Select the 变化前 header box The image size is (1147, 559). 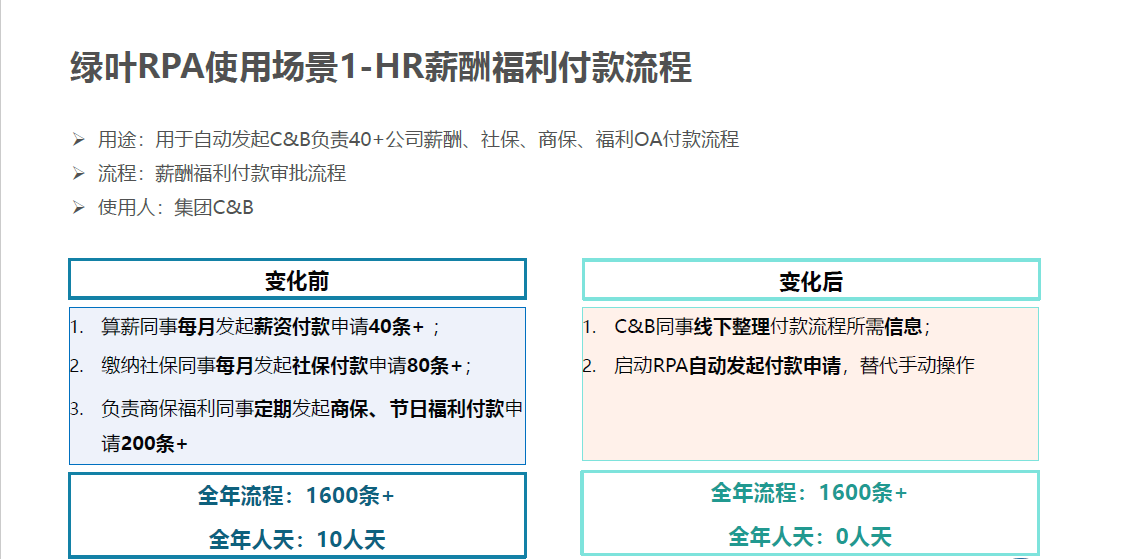pyautogui.click(x=297, y=280)
